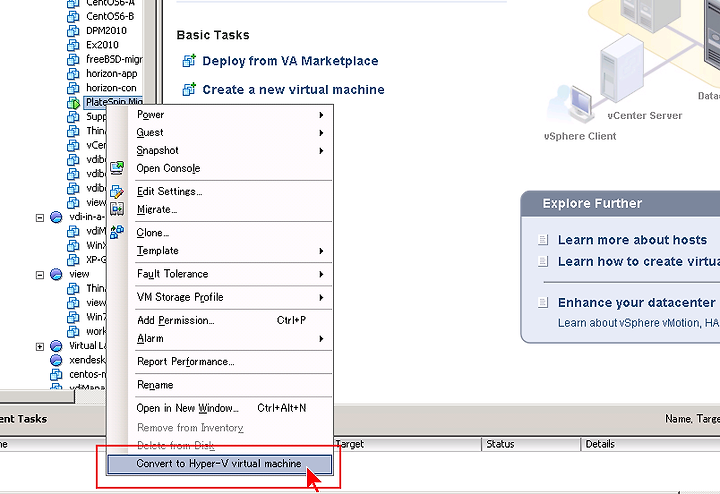The width and height of the screenshot is (720, 494).
Task: Select the PlateSpin Mig virtual machine
Action: point(113,102)
